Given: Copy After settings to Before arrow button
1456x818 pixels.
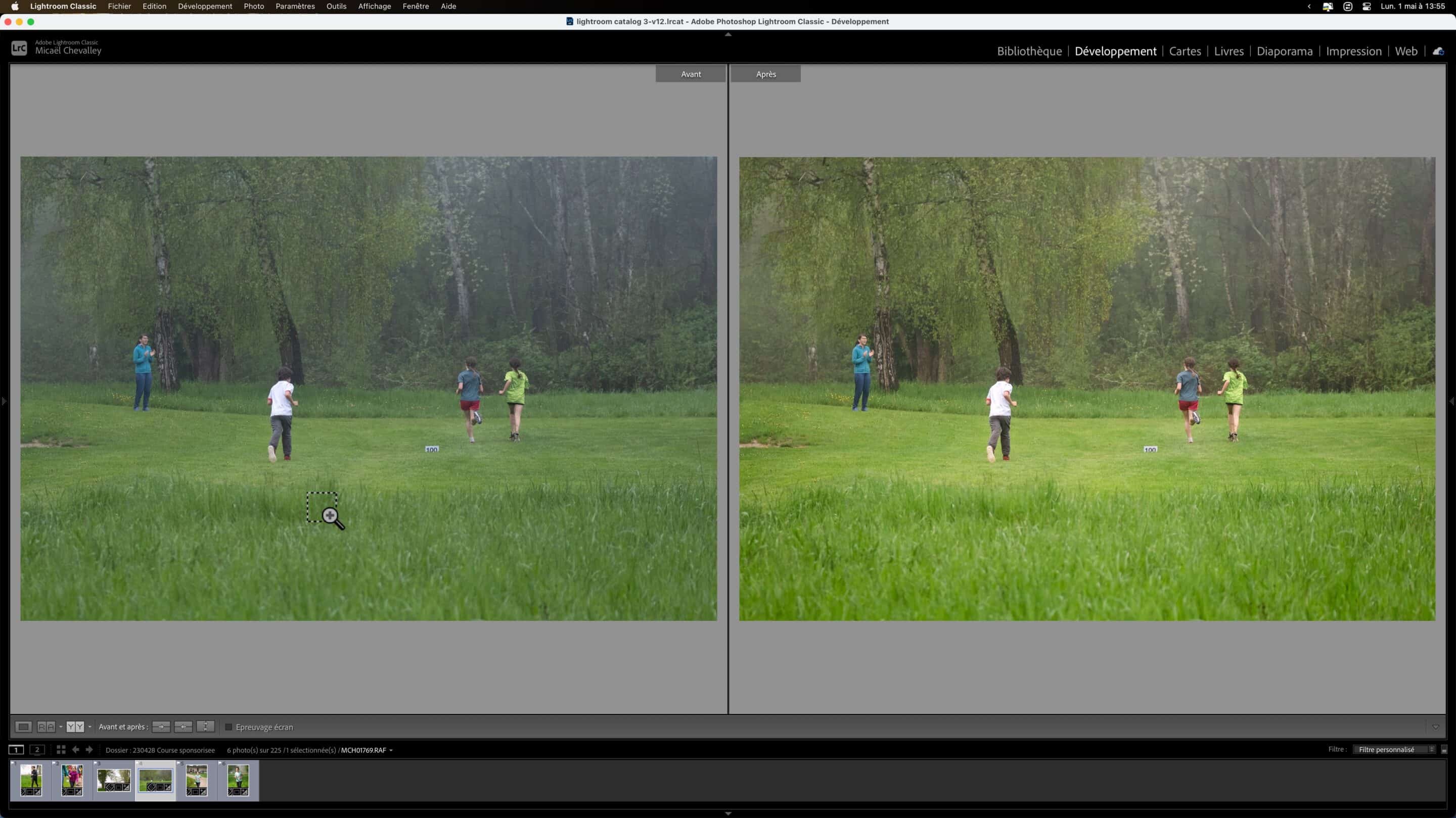Looking at the screenshot, I should (x=183, y=727).
